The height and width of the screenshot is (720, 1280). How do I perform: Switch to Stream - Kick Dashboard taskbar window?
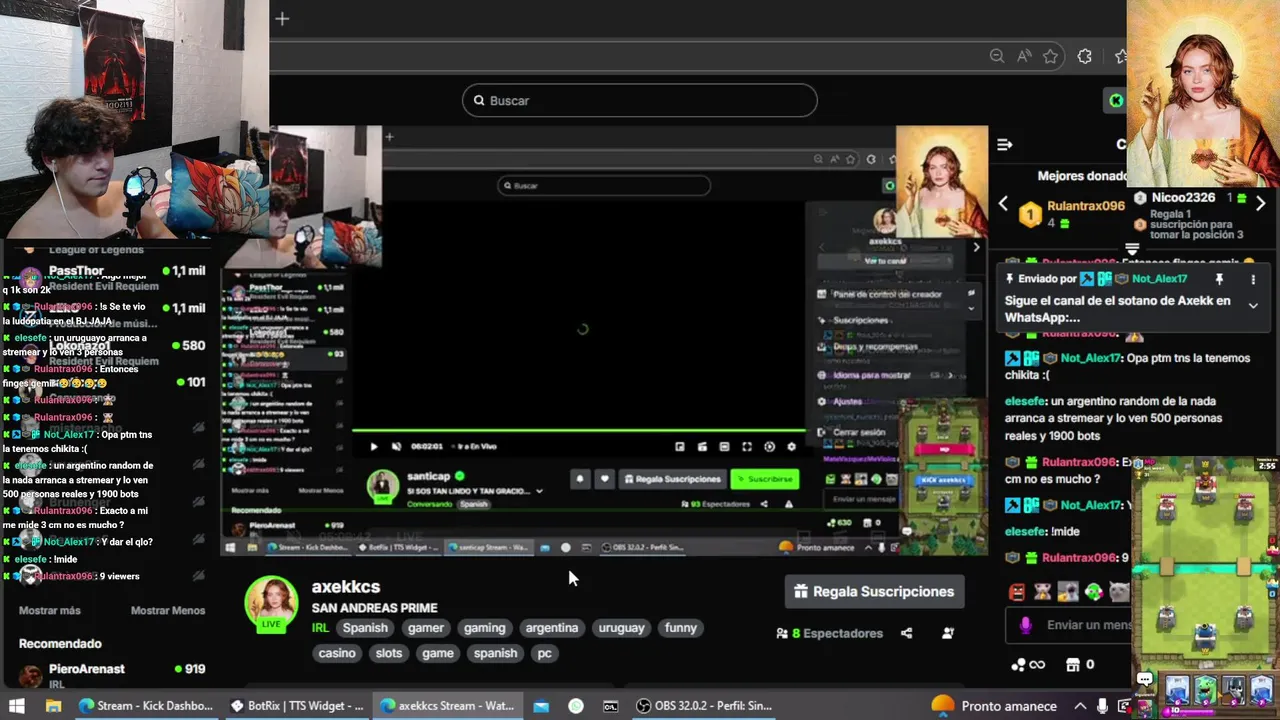[x=146, y=705]
